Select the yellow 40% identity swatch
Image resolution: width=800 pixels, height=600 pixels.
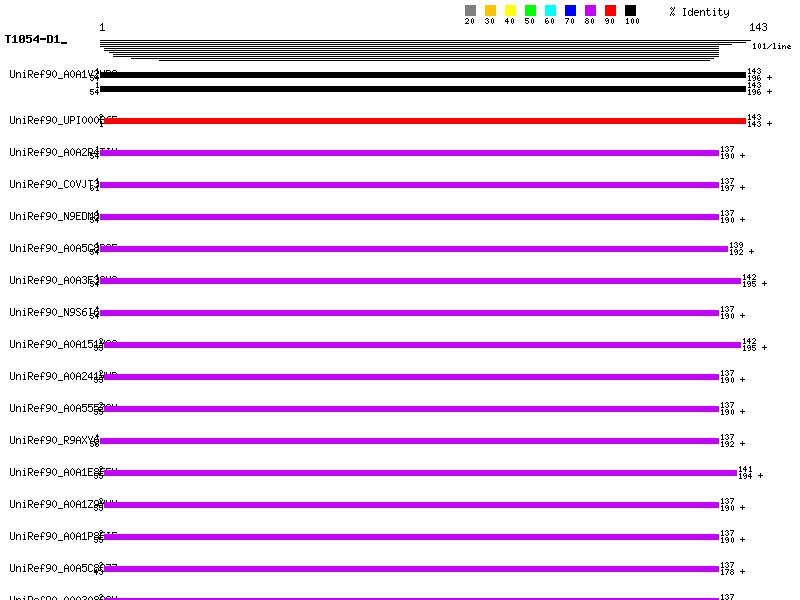coord(510,11)
